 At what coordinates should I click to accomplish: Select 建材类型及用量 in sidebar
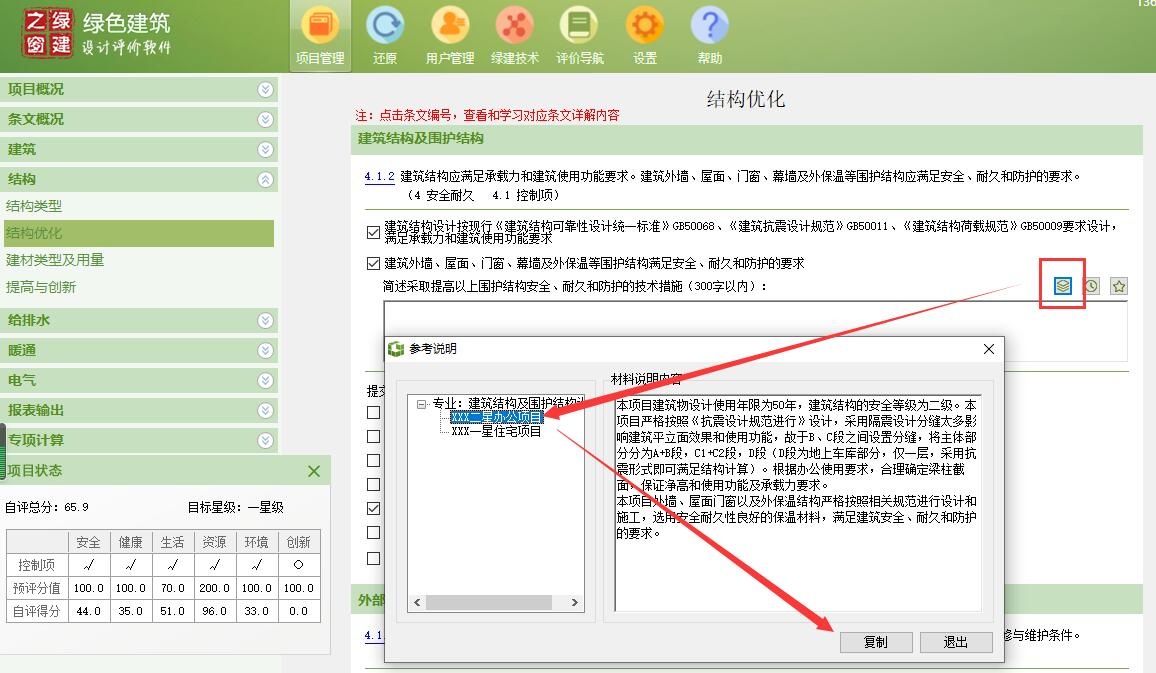pos(55,260)
